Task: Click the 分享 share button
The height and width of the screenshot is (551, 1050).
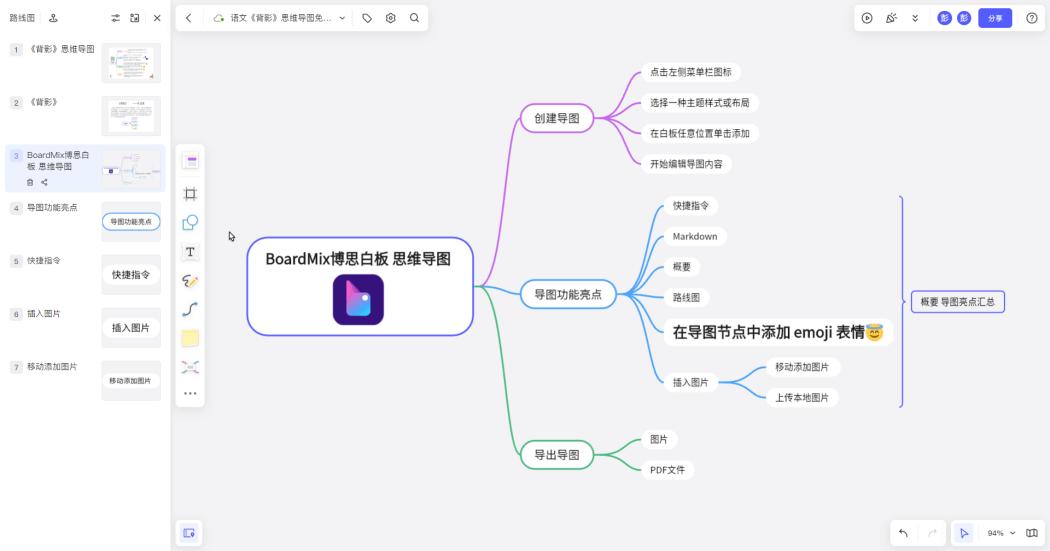Action: (995, 18)
